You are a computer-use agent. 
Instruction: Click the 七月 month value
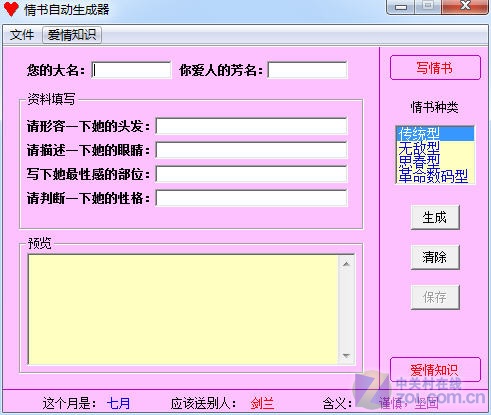point(118,403)
